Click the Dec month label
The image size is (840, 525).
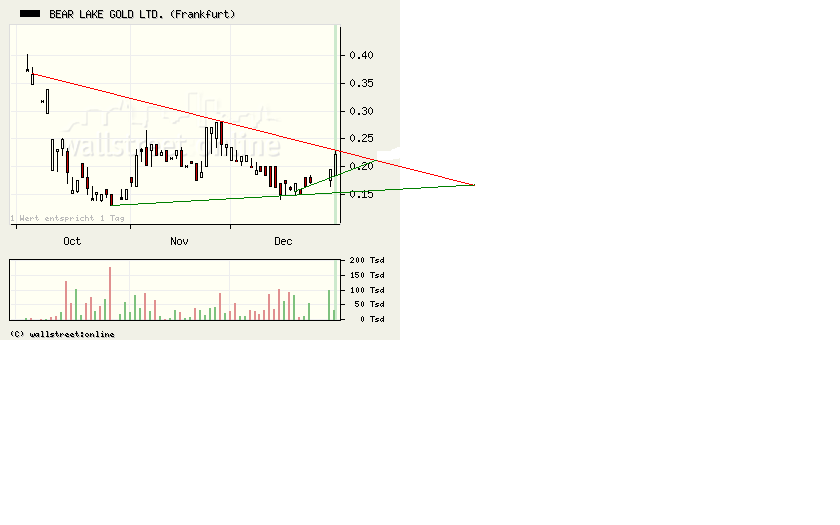pos(283,241)
